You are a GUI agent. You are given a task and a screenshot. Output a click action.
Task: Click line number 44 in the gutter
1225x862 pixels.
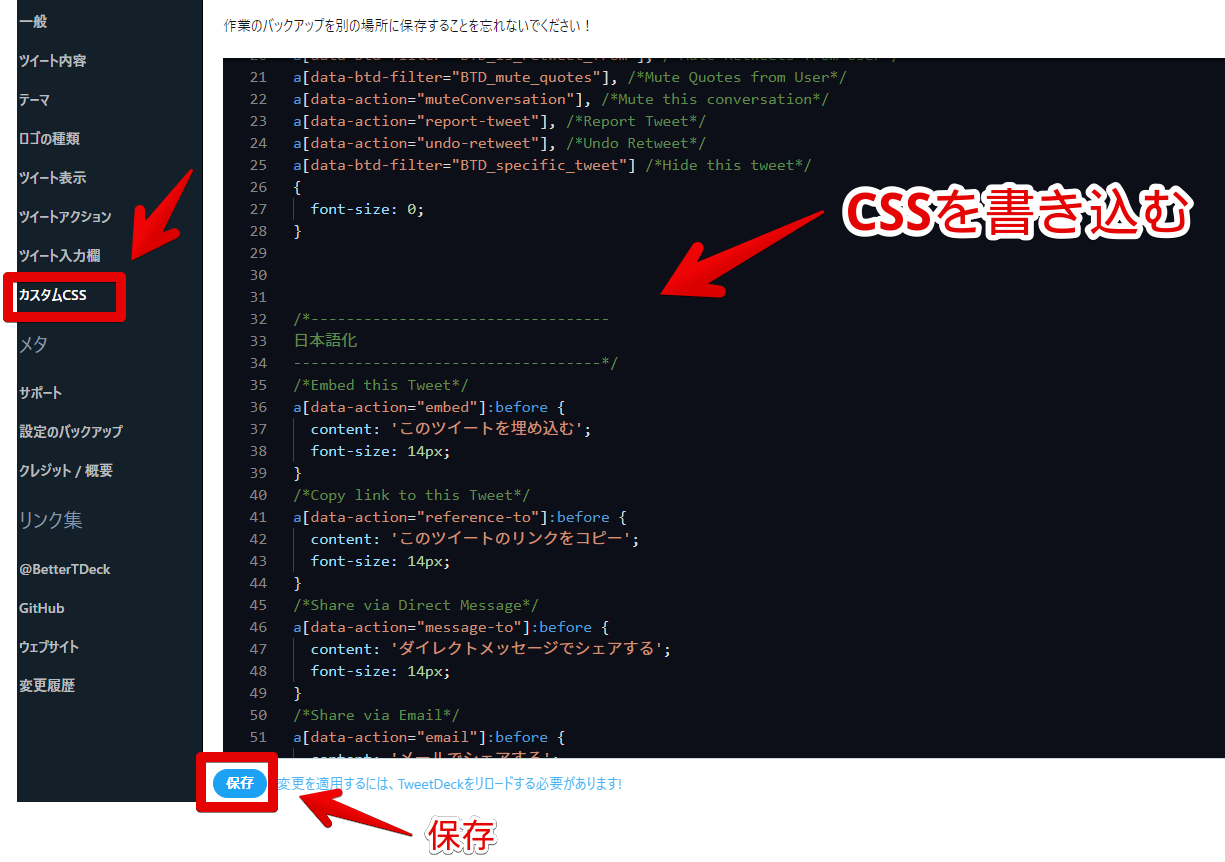258,583
